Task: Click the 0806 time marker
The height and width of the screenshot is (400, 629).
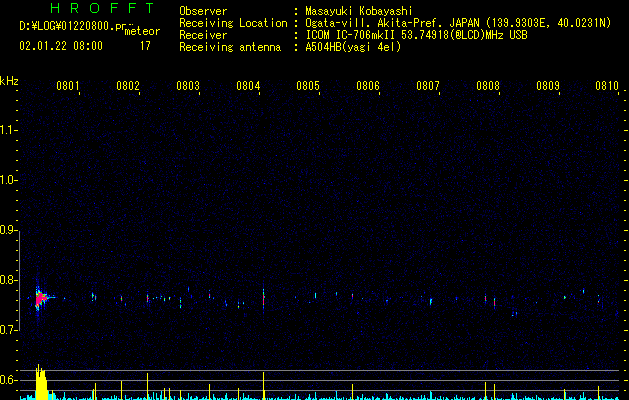Action: (368, 86)
